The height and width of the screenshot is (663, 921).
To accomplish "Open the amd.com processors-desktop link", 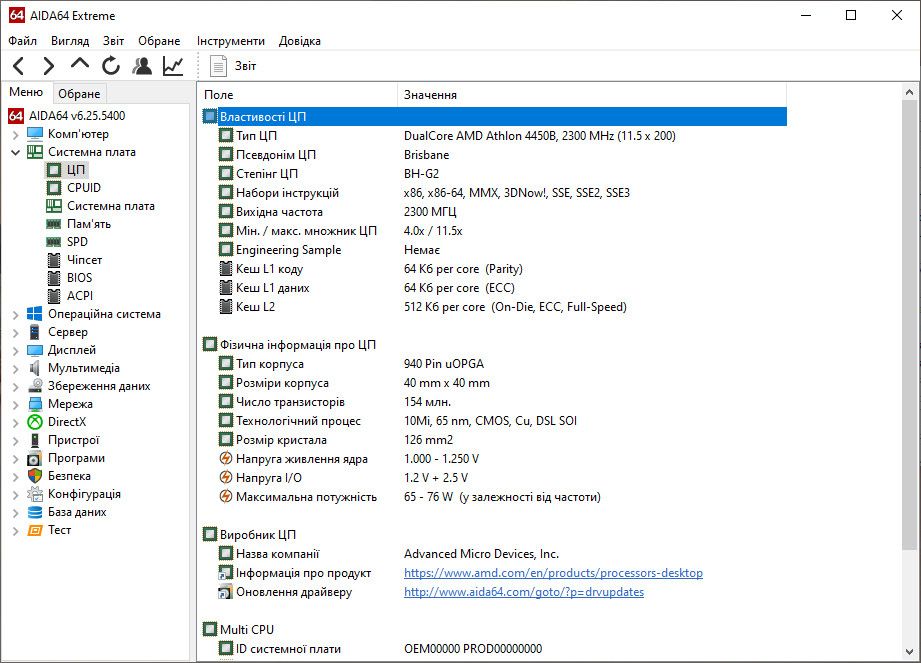I will click(x=553, y=573).
